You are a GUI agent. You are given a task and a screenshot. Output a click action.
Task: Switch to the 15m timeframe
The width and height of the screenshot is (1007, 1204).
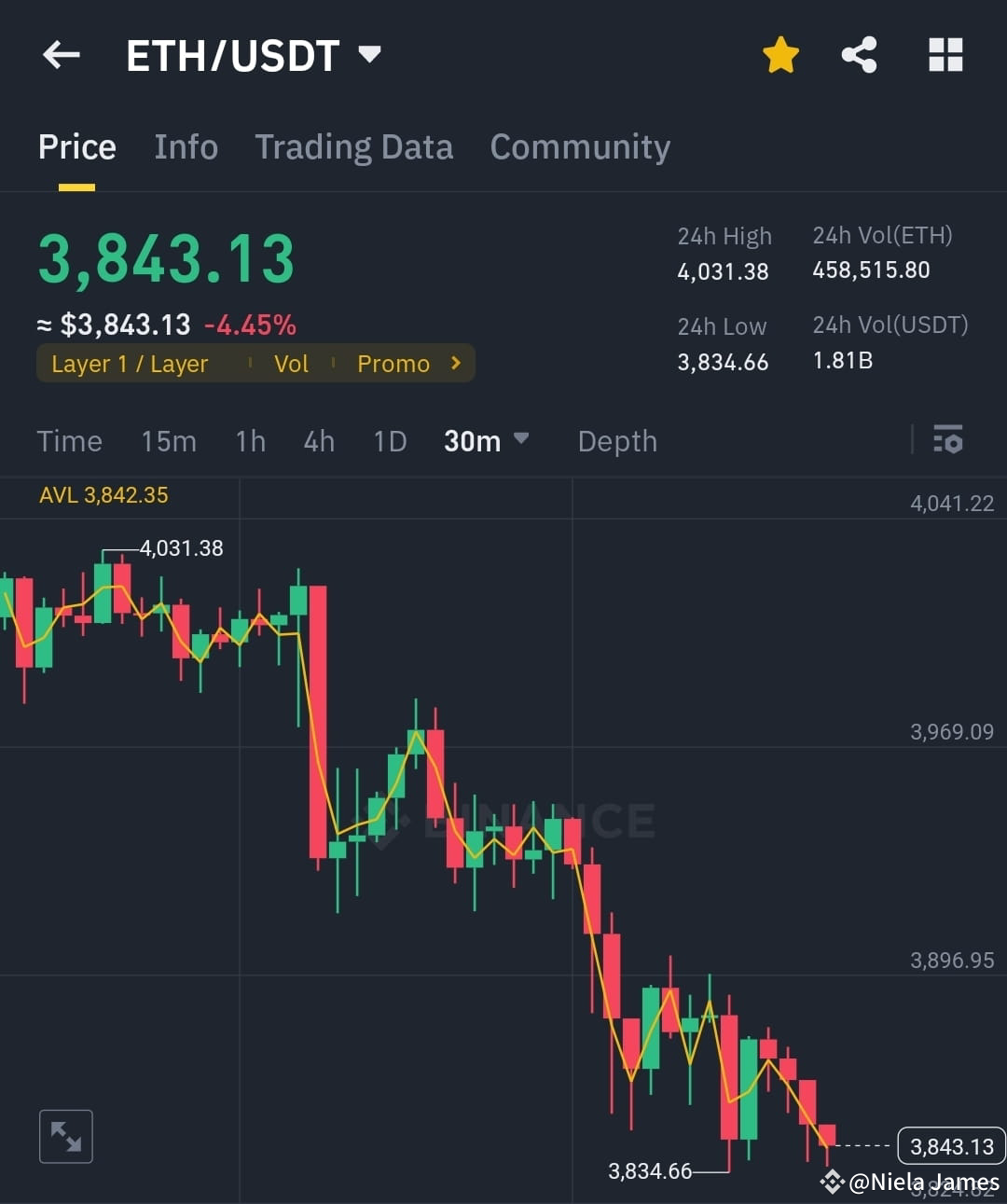tap(169, 441)
